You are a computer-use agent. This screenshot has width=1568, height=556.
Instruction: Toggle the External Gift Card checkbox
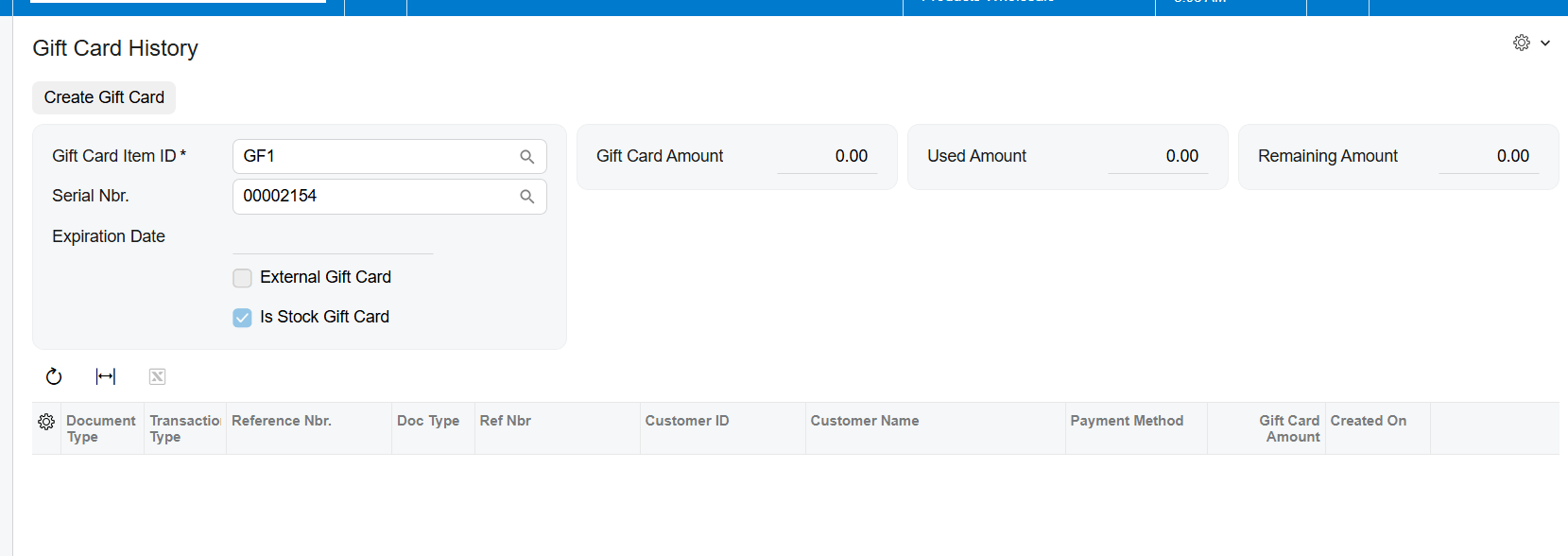point(242,278)
